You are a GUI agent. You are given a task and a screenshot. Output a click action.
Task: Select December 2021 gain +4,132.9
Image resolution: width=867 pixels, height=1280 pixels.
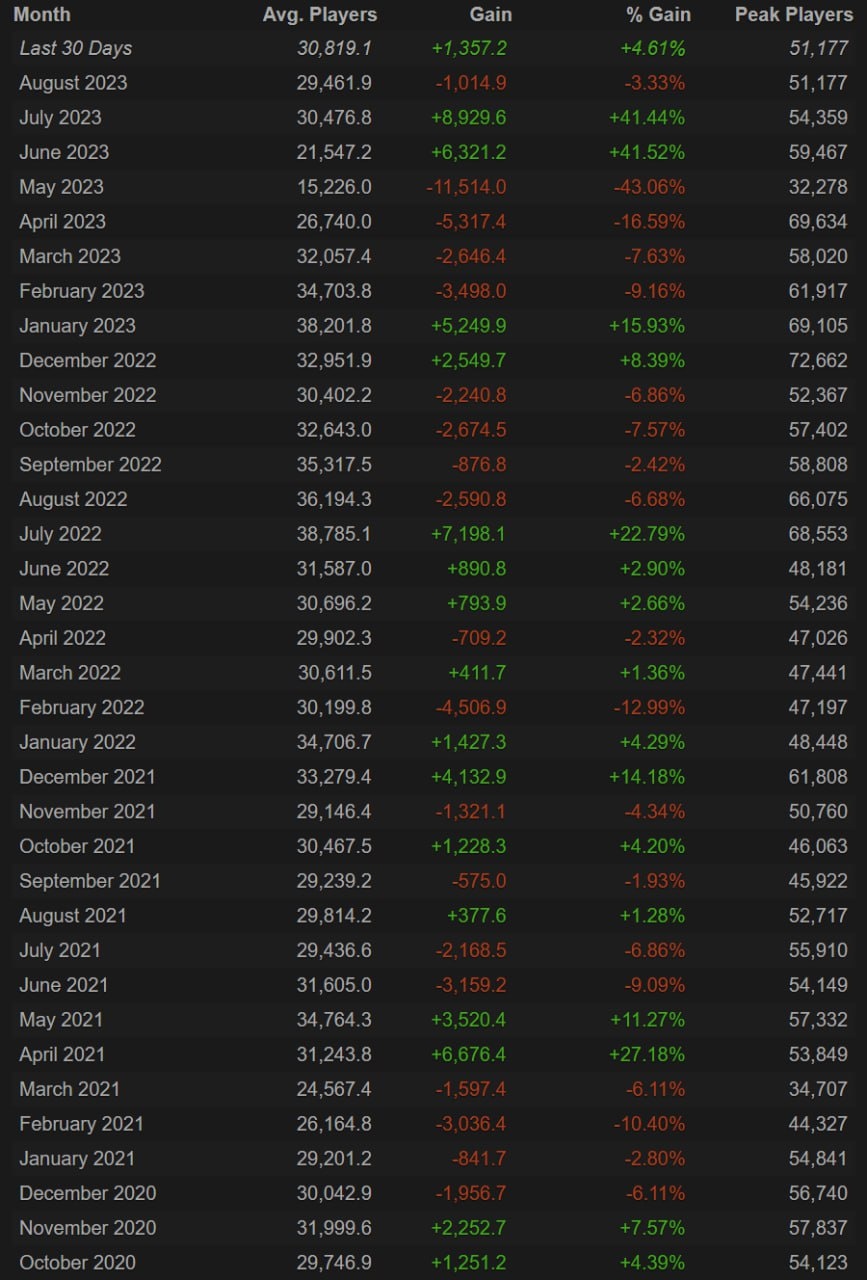coord(468,777)
